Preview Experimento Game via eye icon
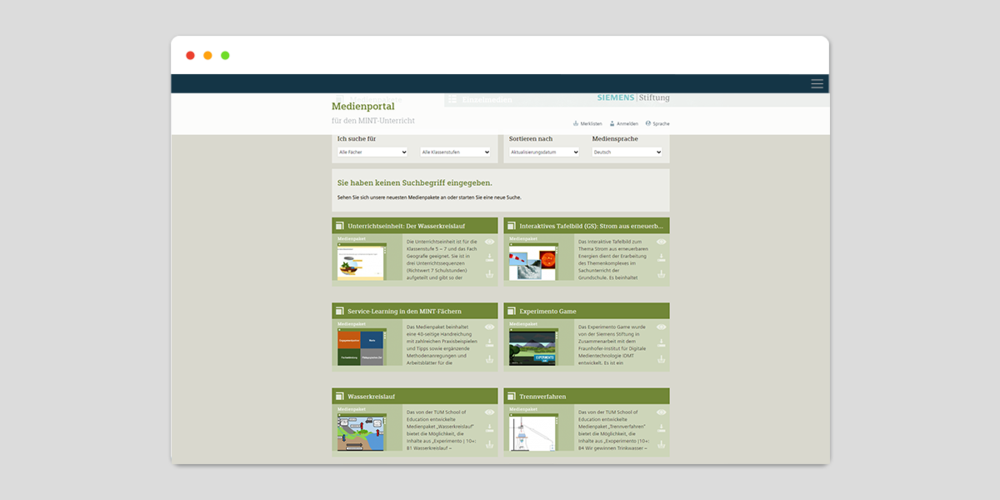The width and height of the screenshot is (1000, 500). [661, 327]
